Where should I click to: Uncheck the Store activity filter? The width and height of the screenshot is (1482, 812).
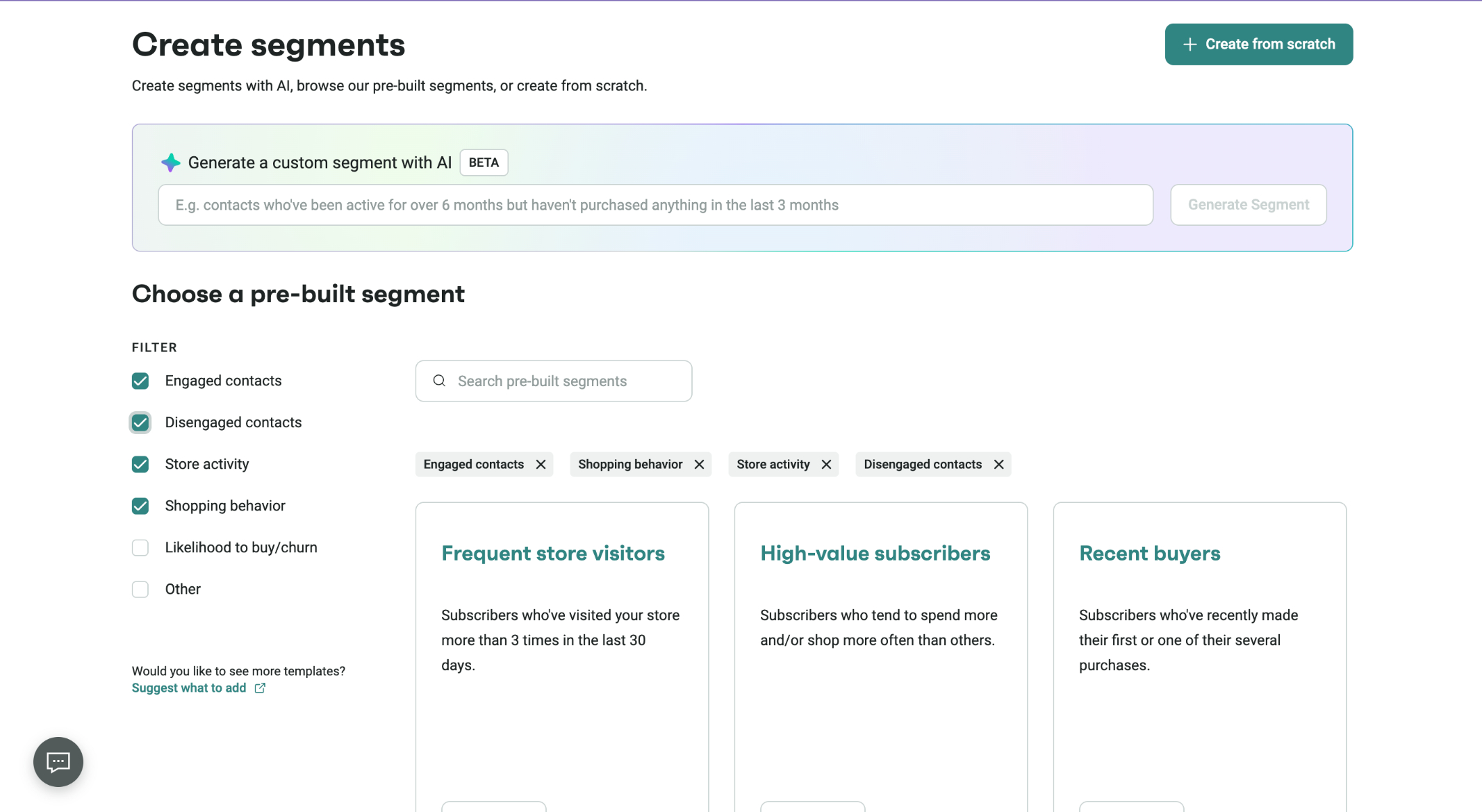(x=140, y=464)
